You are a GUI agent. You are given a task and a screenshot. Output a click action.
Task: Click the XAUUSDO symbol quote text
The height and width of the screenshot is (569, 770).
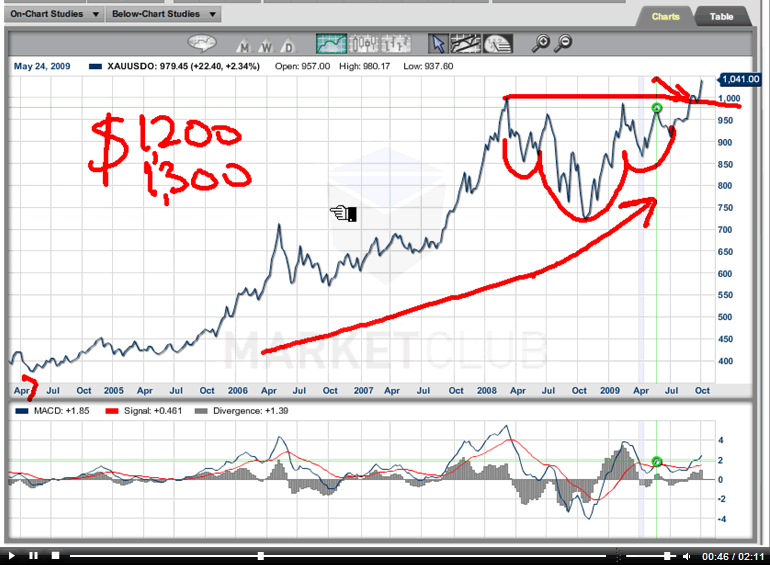(x=183, y=66)
